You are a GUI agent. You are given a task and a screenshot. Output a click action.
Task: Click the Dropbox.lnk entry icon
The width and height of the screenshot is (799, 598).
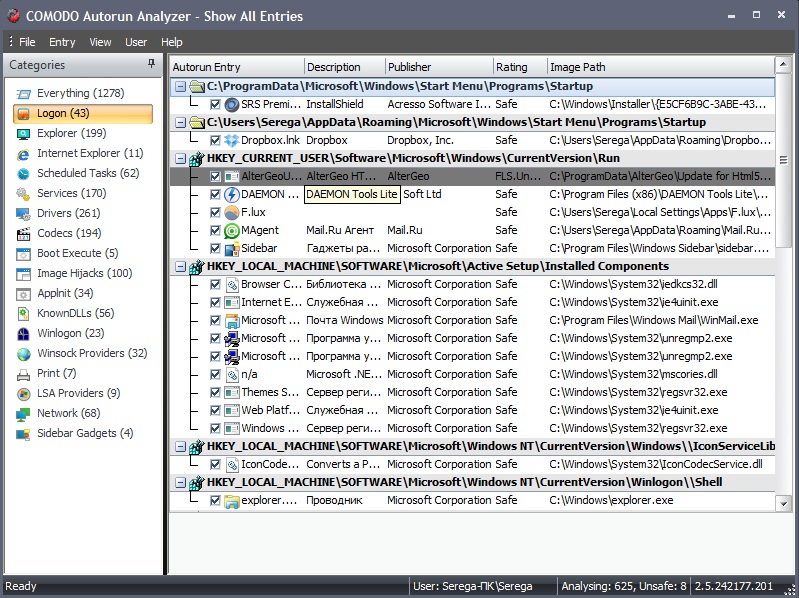(x=232, y=140)
